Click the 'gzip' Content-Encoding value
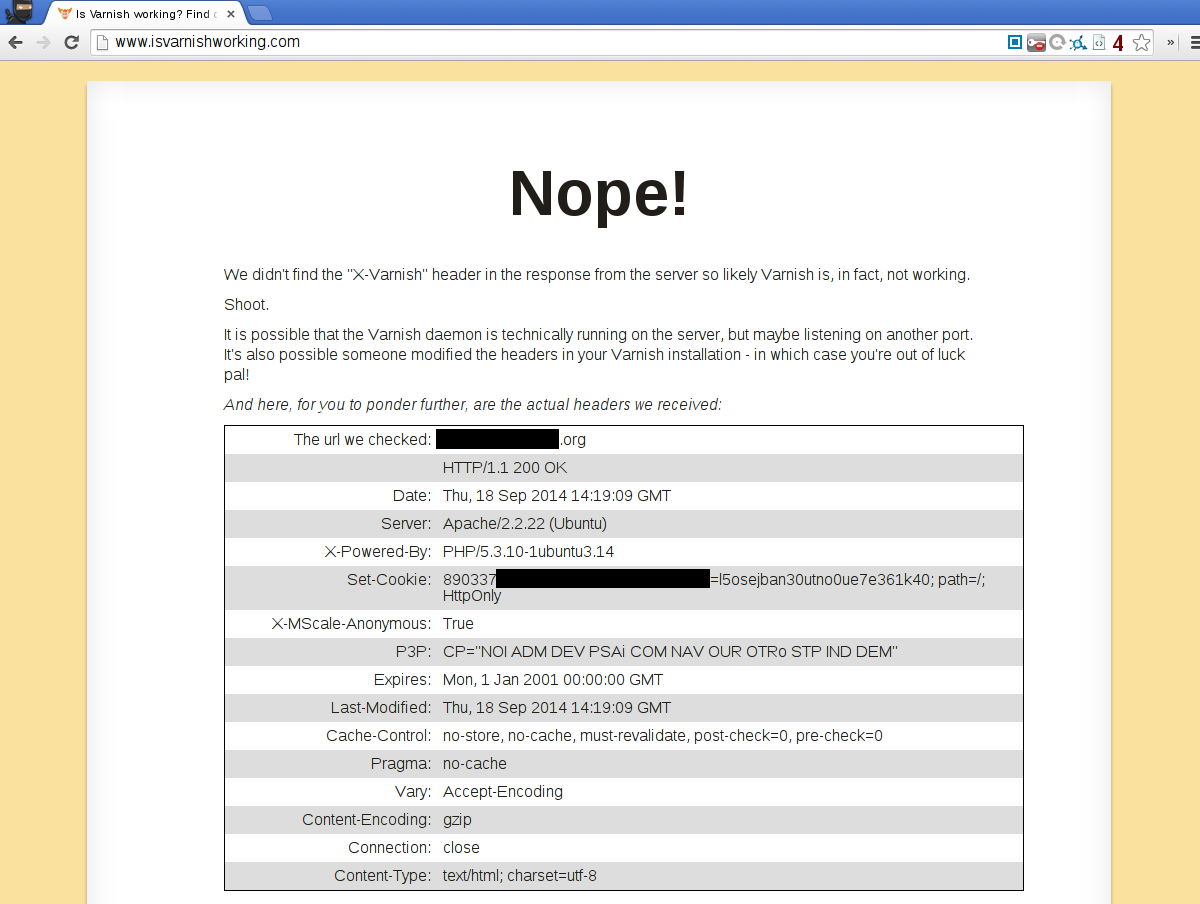This screenshot has height=904, width=1200. click(457, 820)
